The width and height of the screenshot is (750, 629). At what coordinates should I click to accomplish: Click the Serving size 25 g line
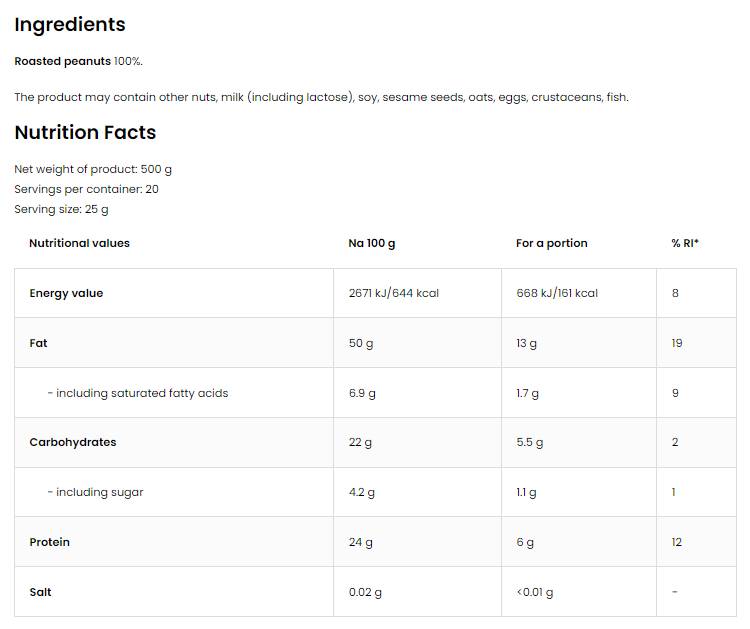[x=61, y=209]
